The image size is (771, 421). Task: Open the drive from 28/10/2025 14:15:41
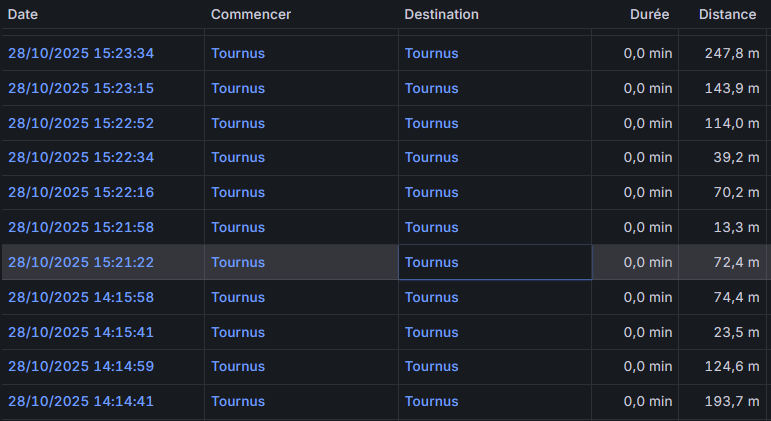[x=81, y=332]
